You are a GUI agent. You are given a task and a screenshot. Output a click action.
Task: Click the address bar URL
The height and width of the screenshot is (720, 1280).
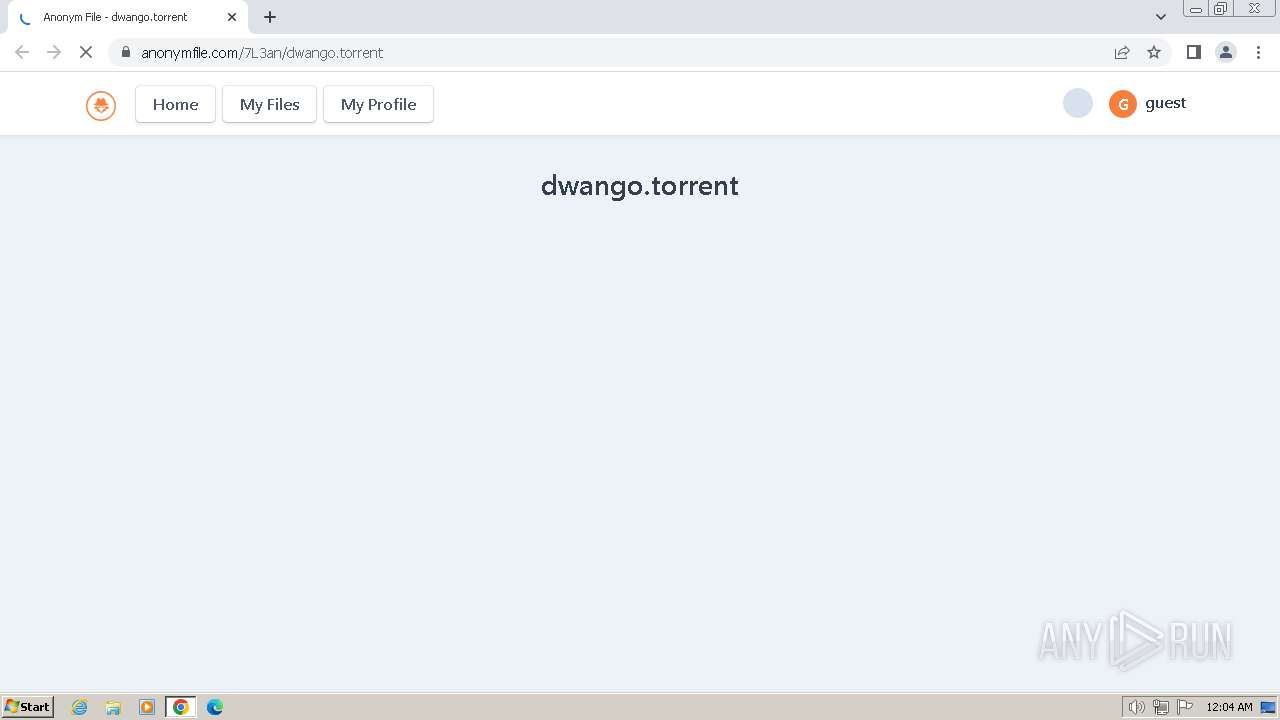pos(262,53)
